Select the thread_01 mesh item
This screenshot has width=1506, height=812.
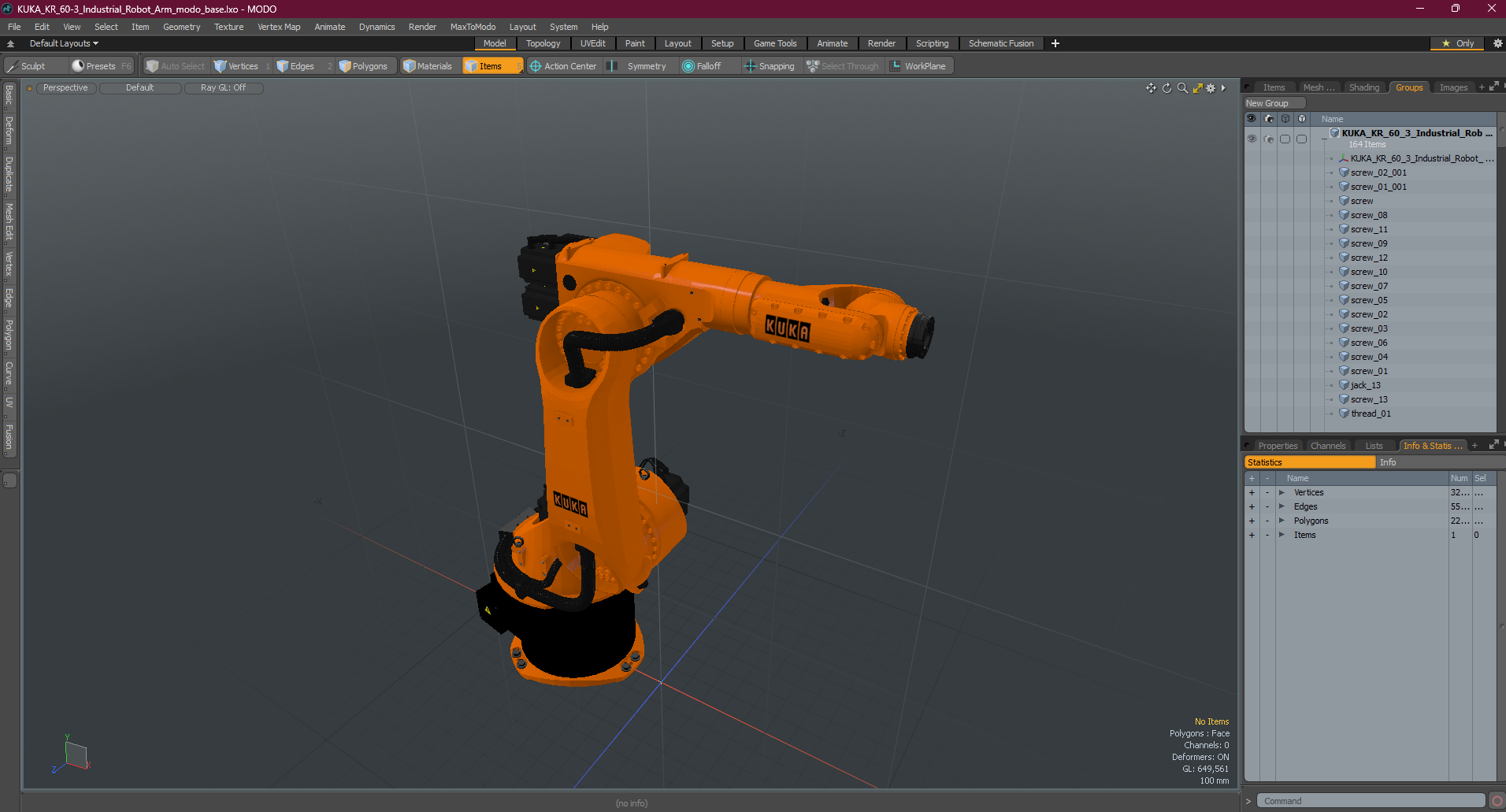pos(1371,413)
